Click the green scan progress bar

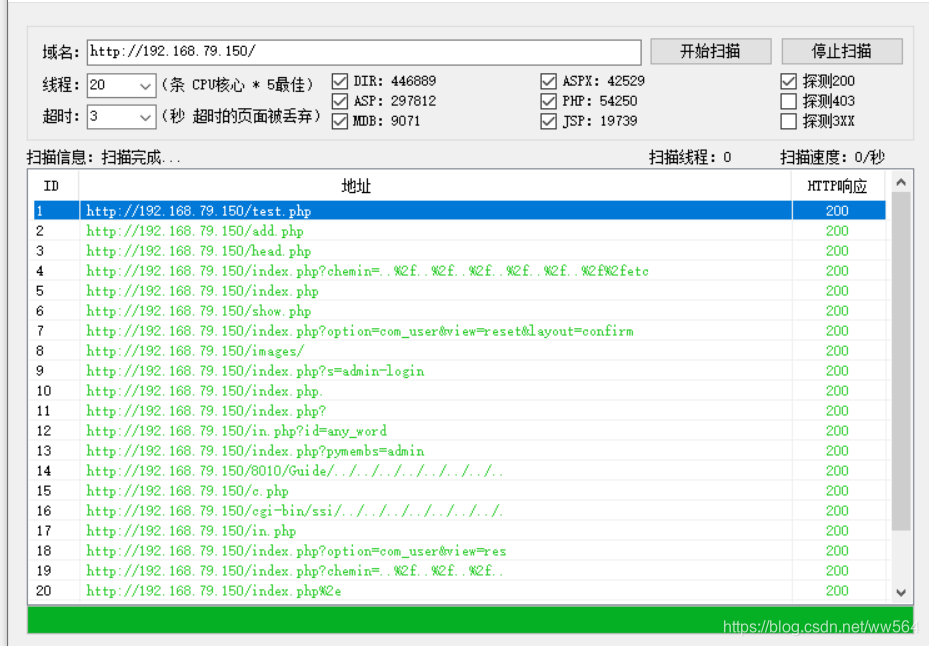click(470, 619)
